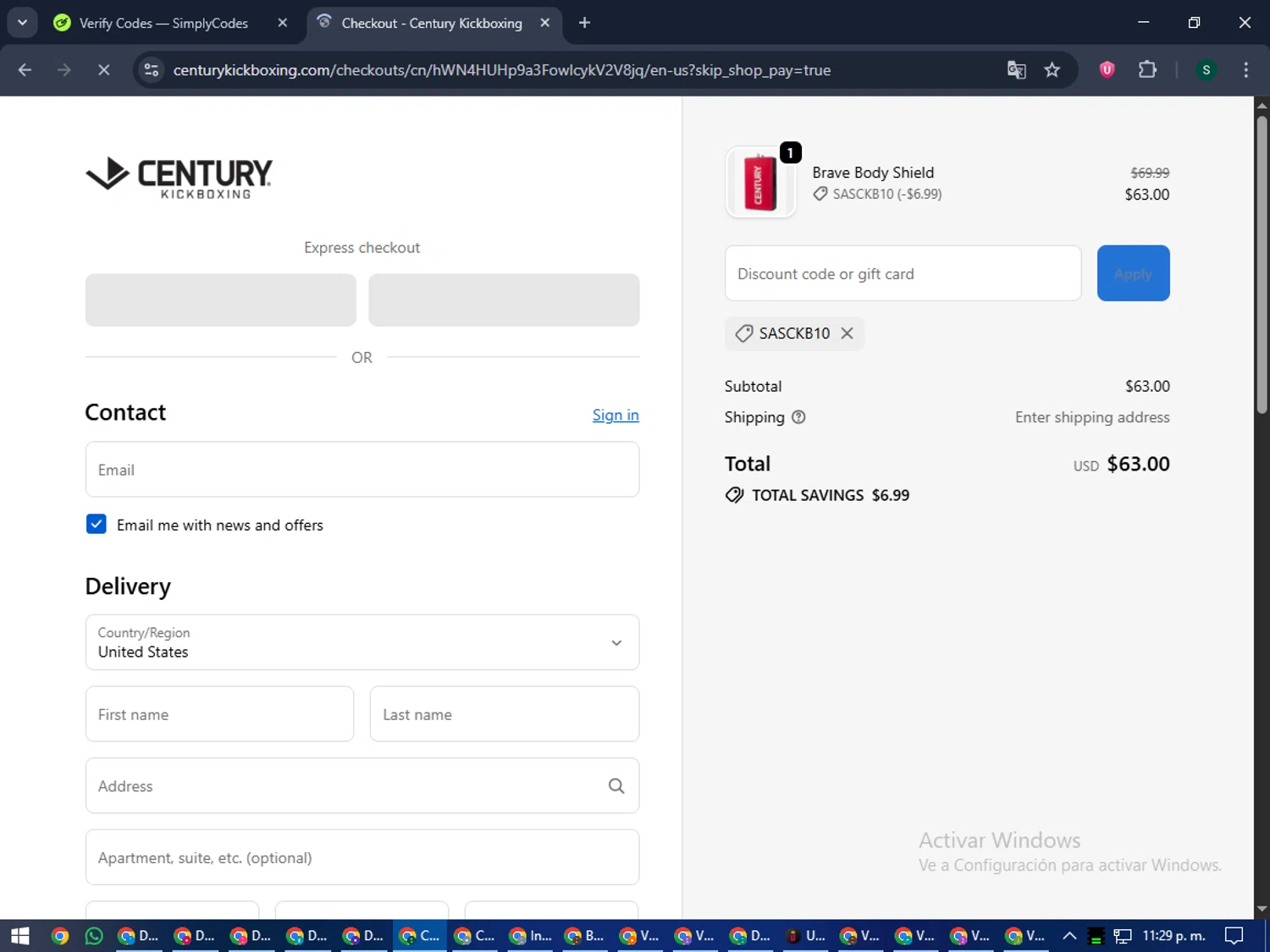
Task: Open the Windows Start menu
Action: [20, 936]
